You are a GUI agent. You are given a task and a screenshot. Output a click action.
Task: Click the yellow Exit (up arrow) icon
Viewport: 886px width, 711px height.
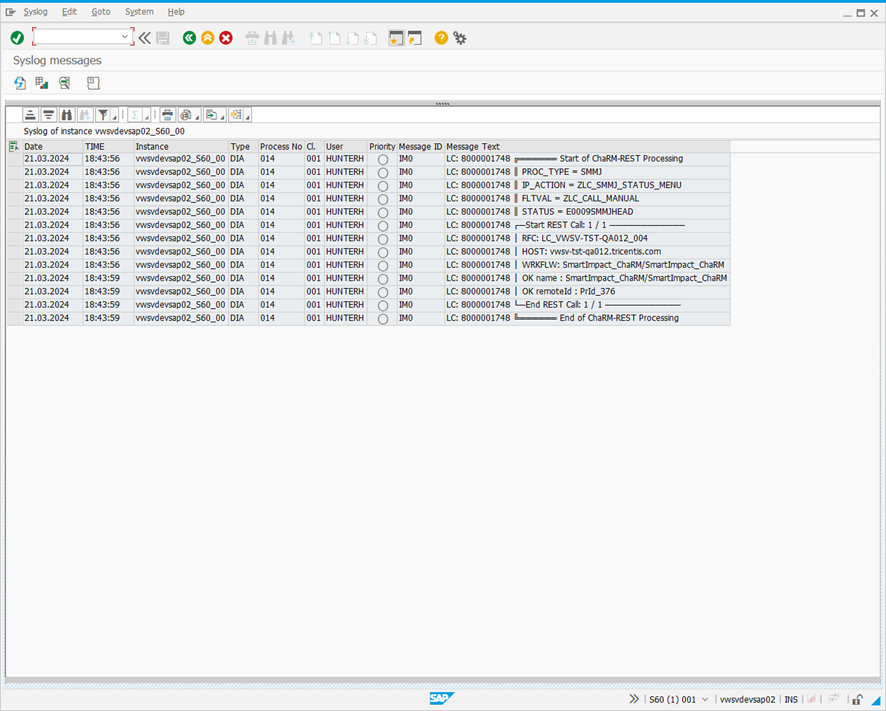click(x=207, y=38)
